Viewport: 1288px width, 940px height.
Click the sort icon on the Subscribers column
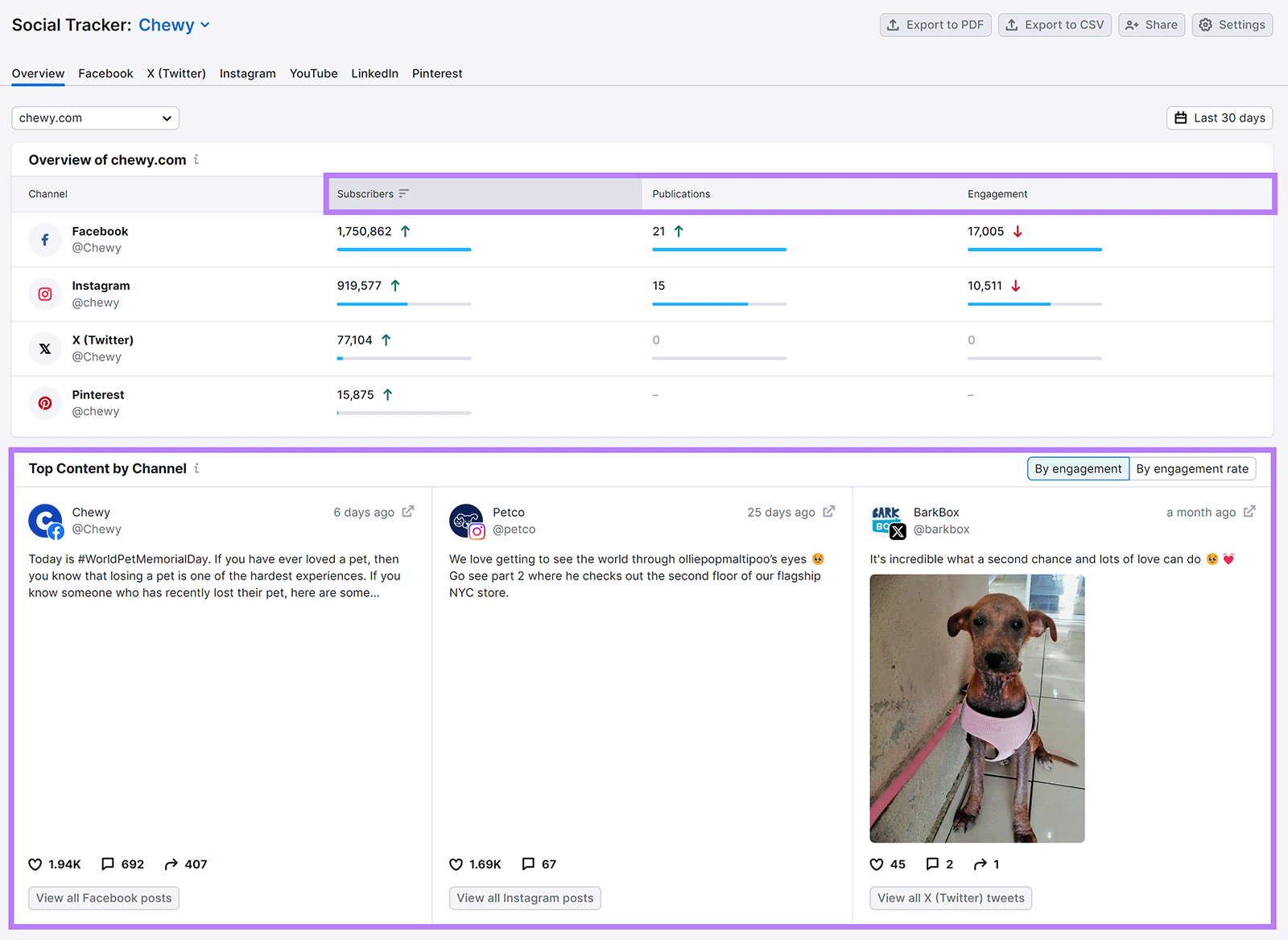click(x=405, y=193)
